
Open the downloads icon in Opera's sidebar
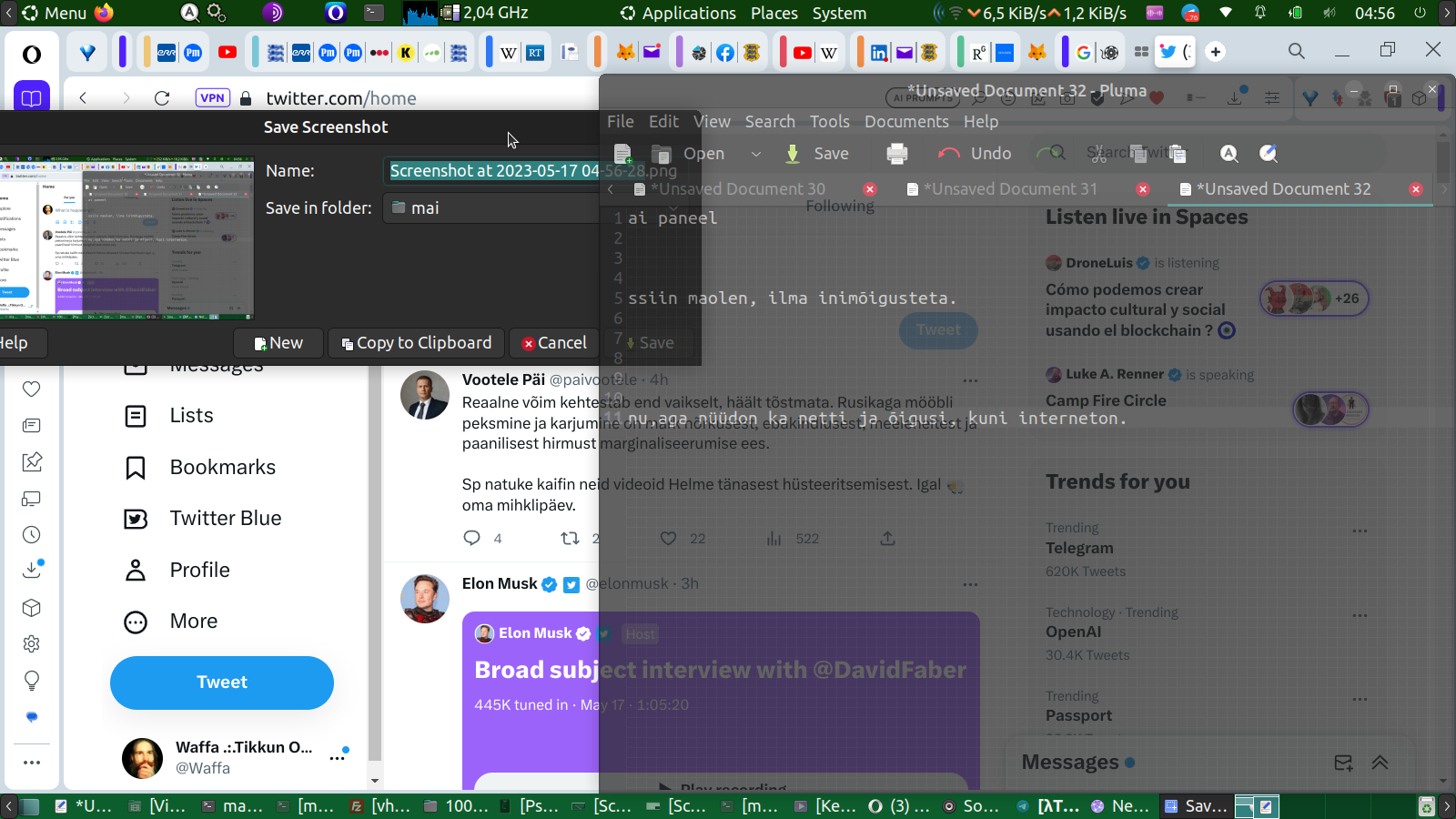32,570
